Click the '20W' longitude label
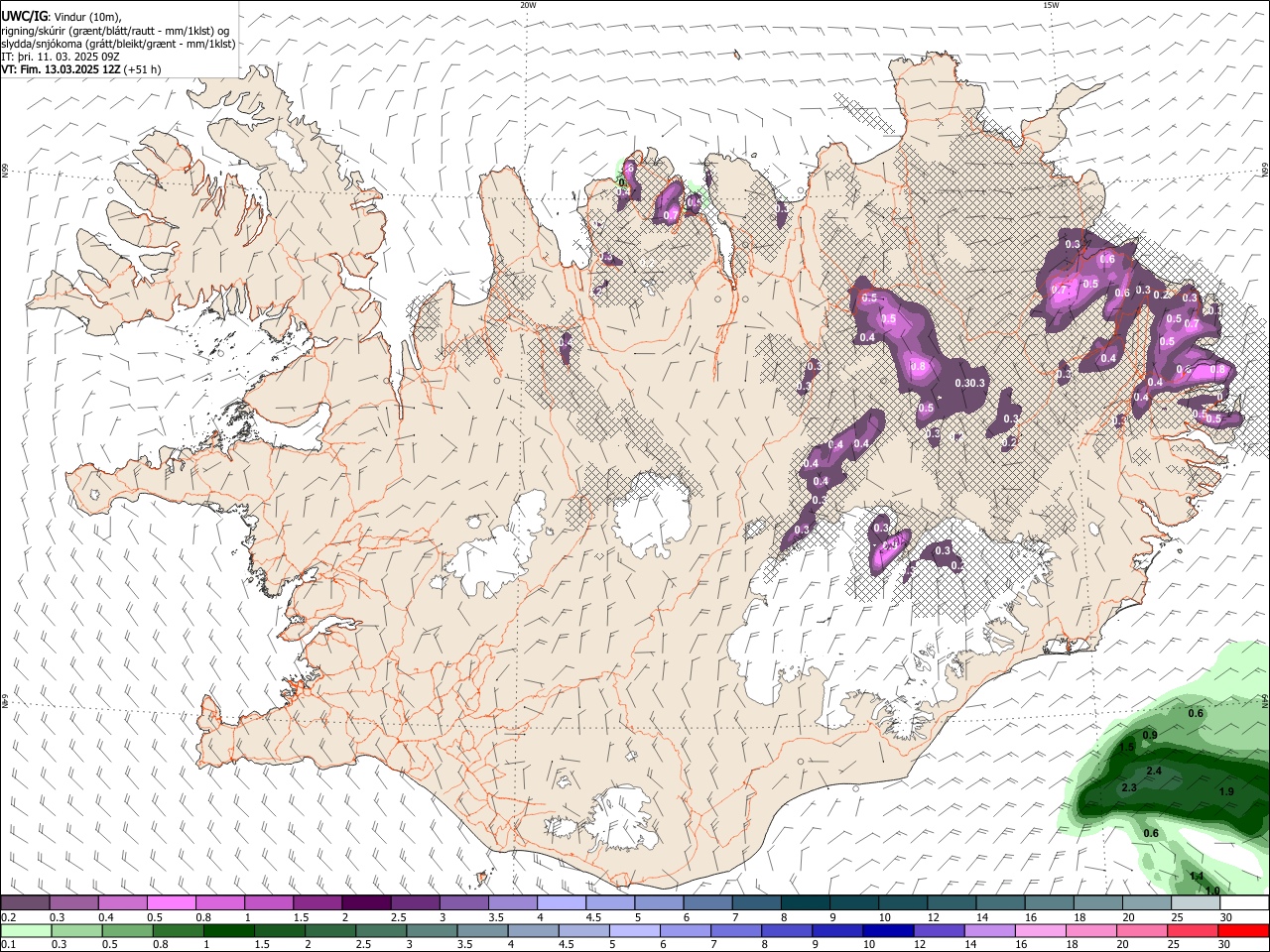 pyautogui.click(x=528, y=5)
